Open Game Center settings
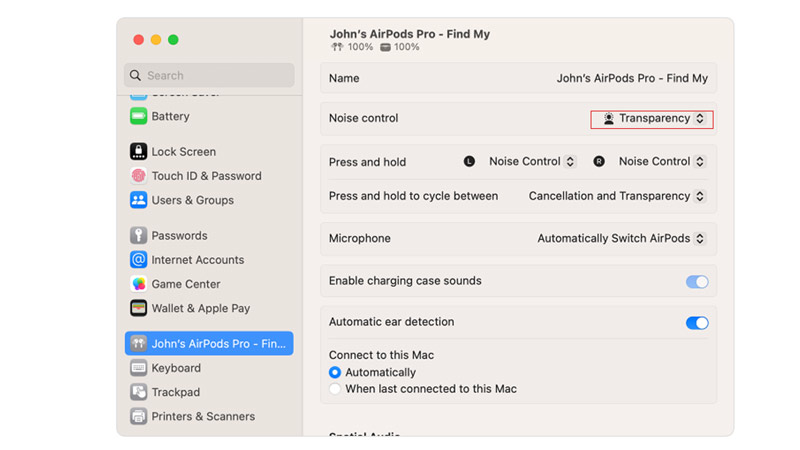800x450 pixels. (x=209, y=284)
